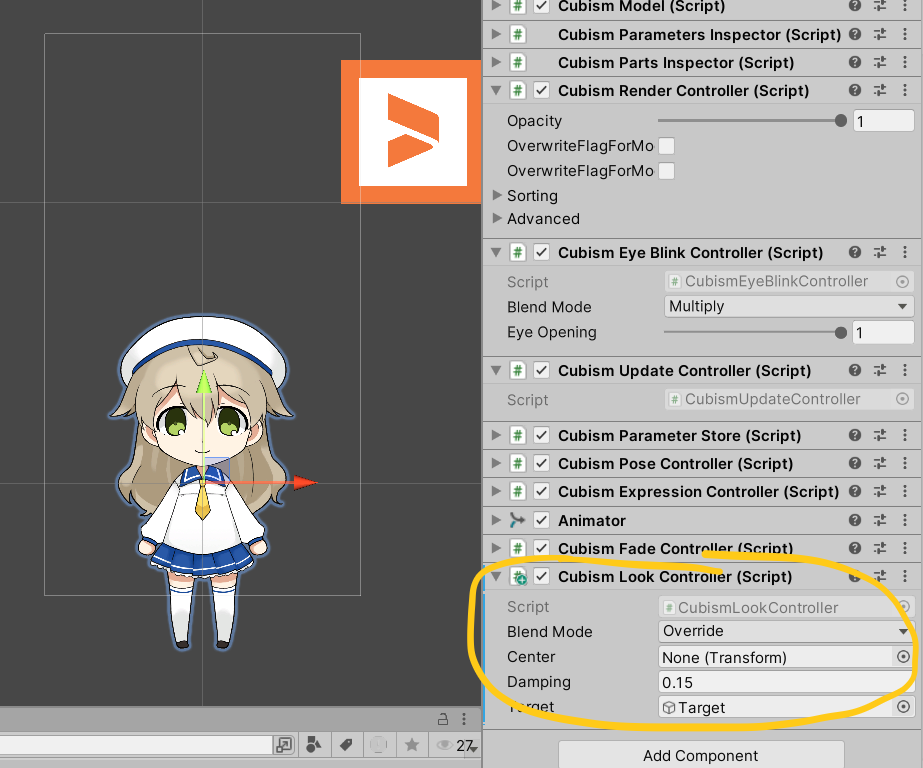The width and height of the screenshot is (923, 768).
Task: Toggle the panel lock icon
Action: point(443,719)
